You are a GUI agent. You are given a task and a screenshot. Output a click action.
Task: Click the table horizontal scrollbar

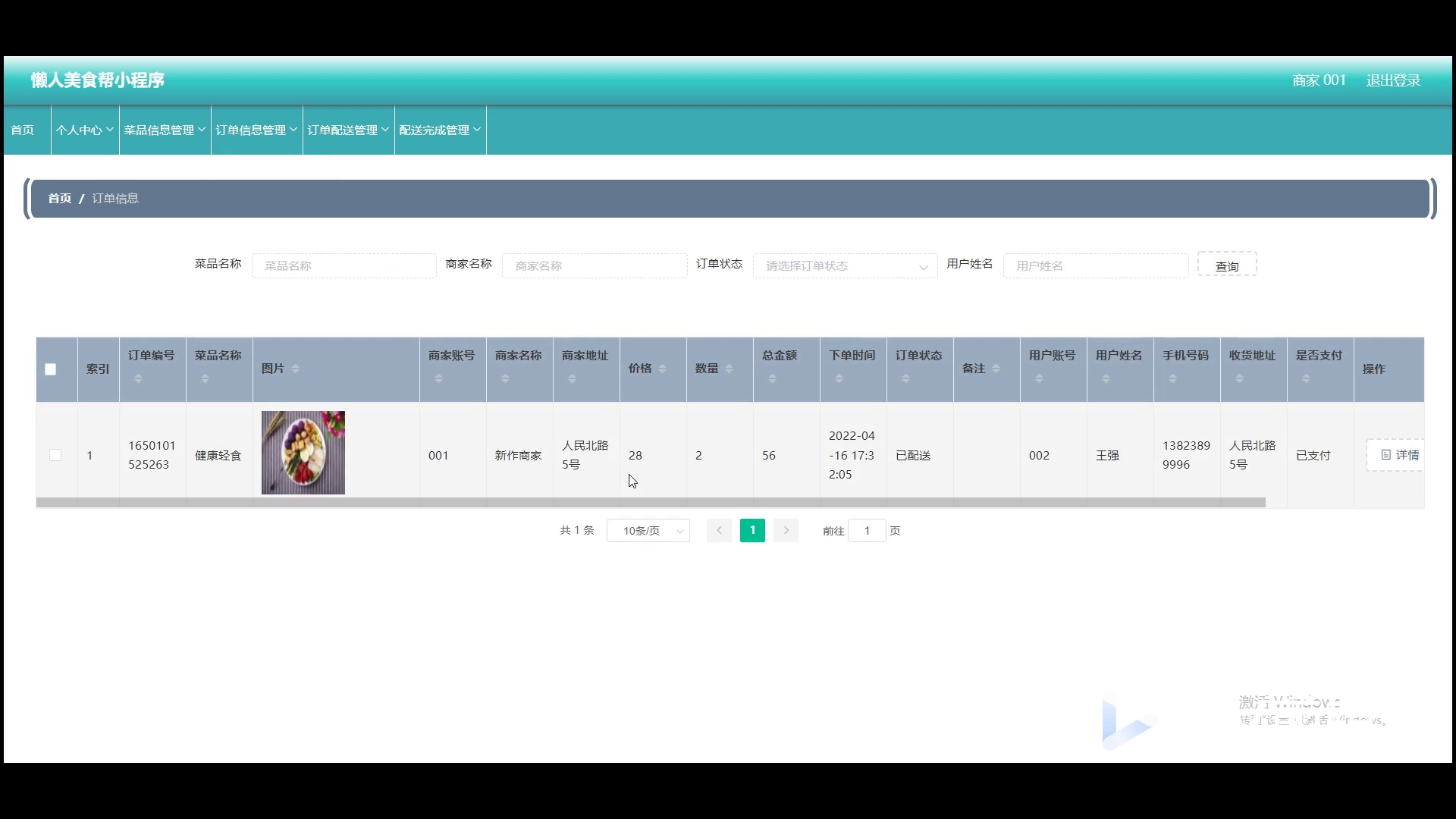tap(651, 503)
